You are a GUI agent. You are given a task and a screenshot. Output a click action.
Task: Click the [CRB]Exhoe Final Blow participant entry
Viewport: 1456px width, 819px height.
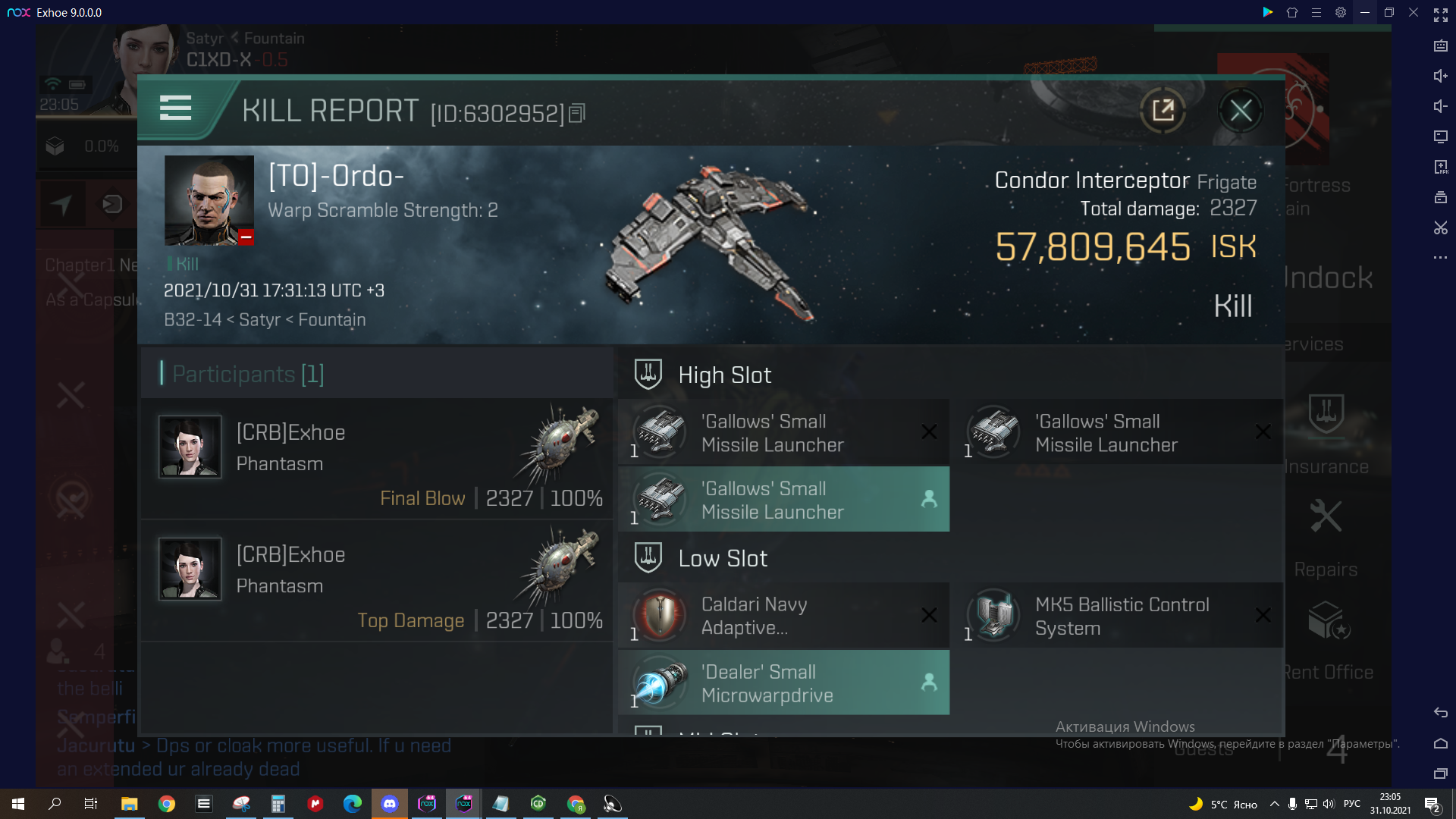pos(380,465)
